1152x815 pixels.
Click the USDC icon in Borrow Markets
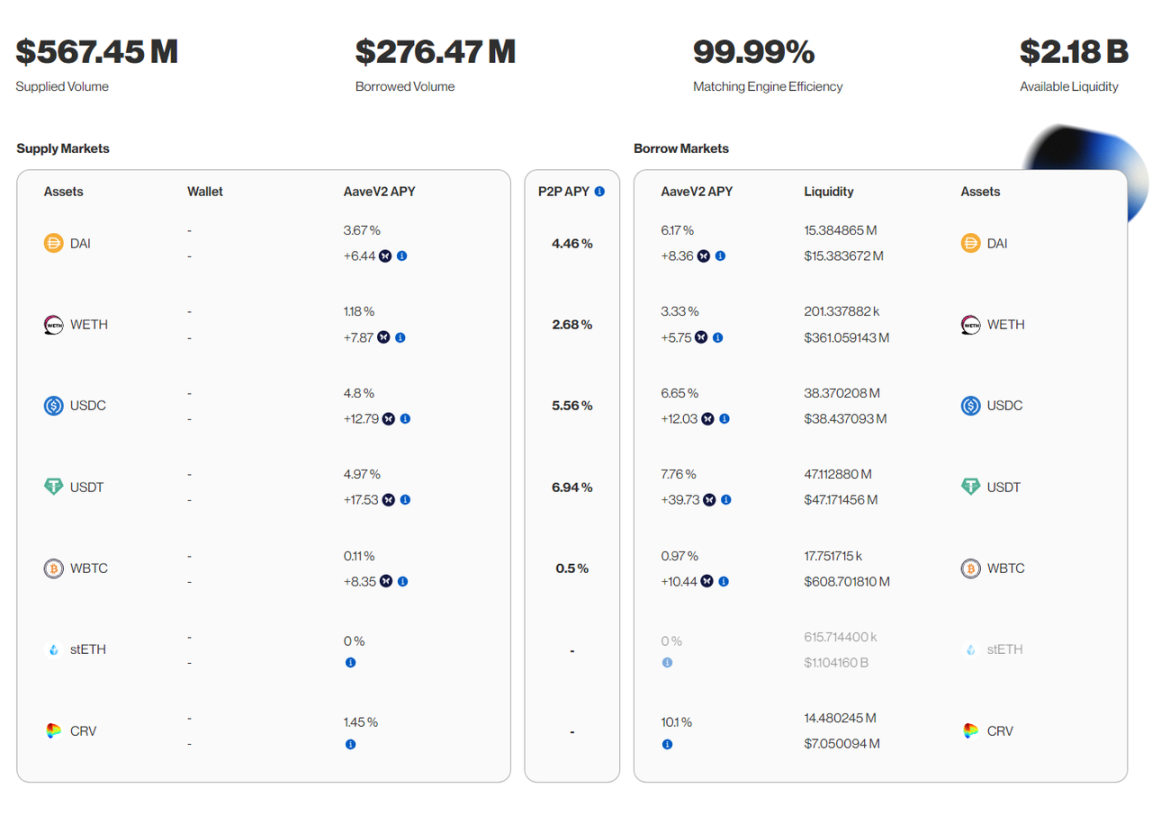click(970, 406)
